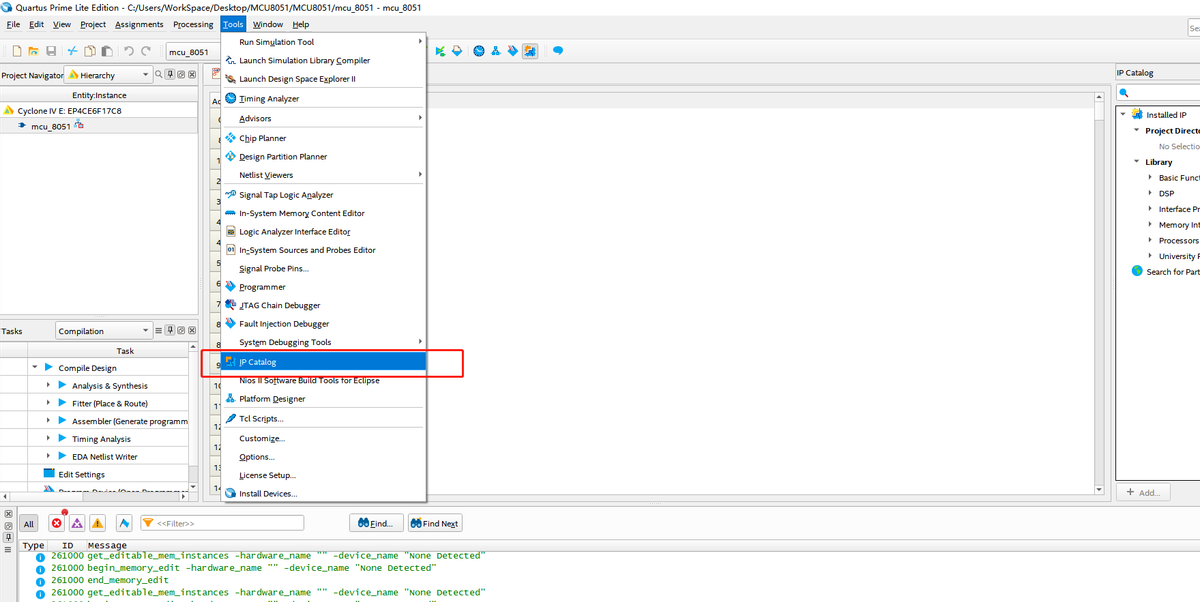
Task: Open the File menu
Action: pos(13,24)
